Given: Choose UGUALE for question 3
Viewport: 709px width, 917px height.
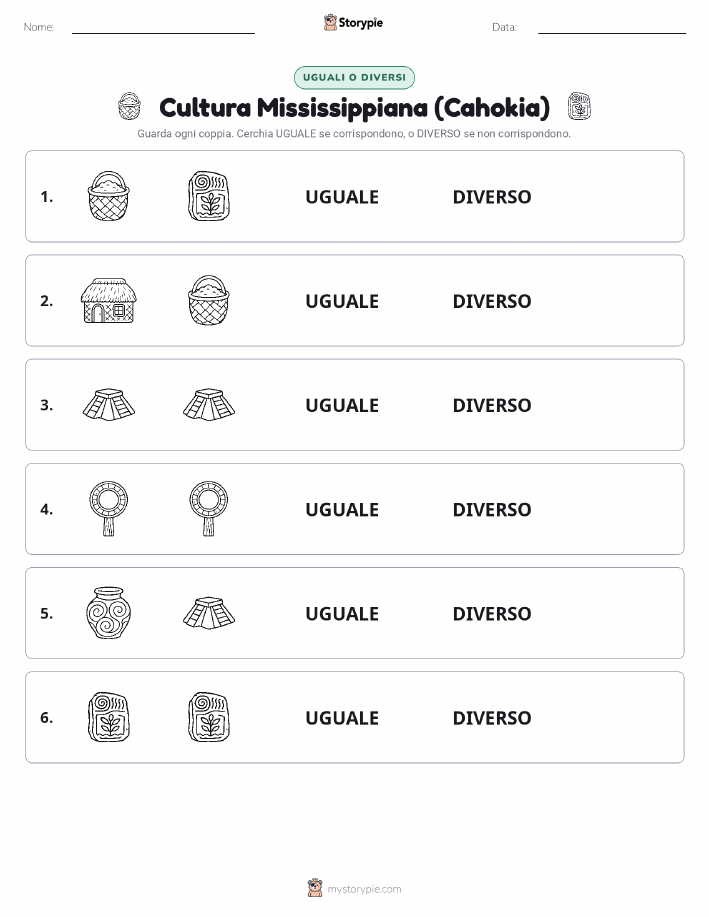Looking at the screenshot, I should tap(342, 405).
